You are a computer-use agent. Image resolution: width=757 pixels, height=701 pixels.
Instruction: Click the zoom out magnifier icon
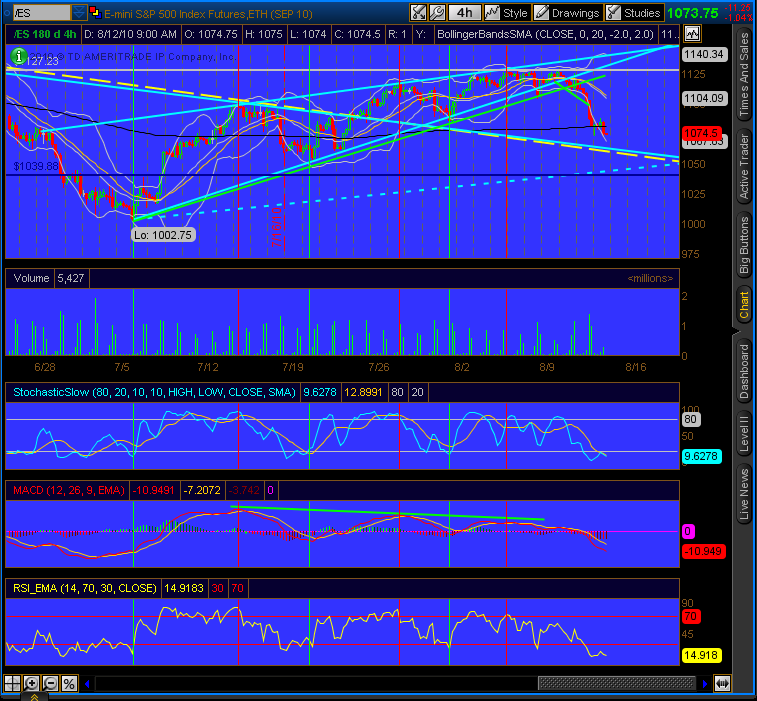pos(50,684)
